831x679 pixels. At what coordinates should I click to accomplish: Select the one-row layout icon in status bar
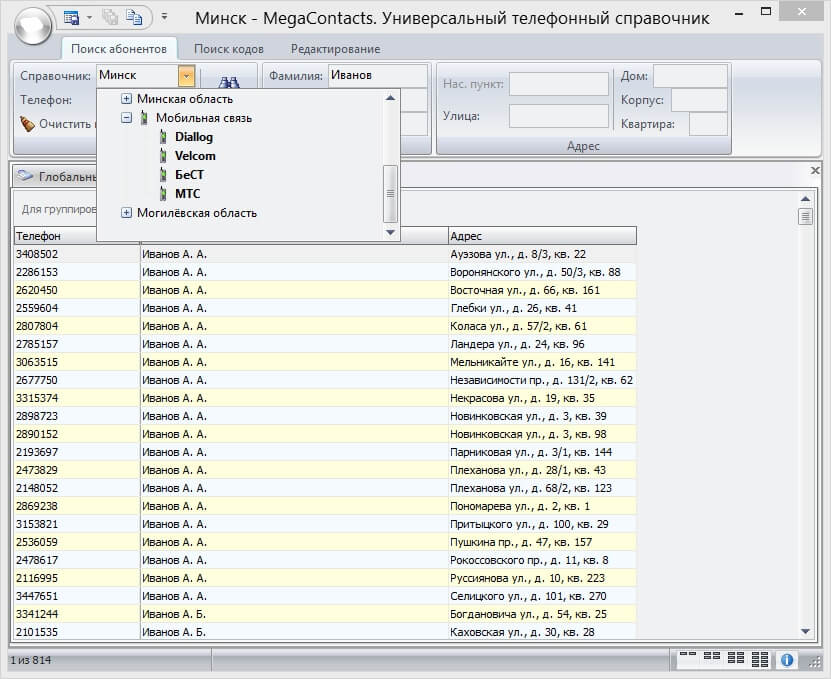688,659
